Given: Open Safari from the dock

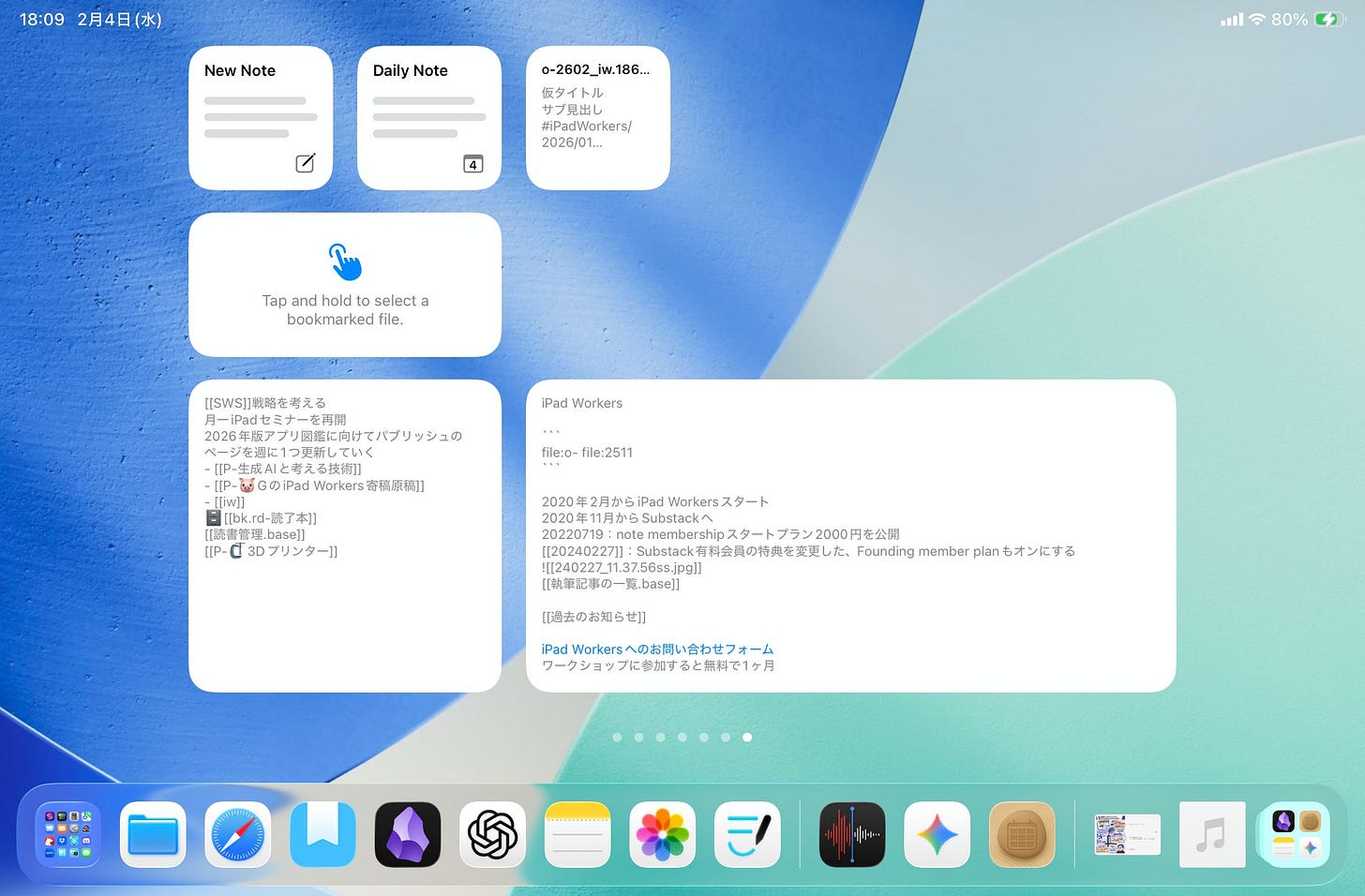Looking at the screenshot, I should [237, 834].
